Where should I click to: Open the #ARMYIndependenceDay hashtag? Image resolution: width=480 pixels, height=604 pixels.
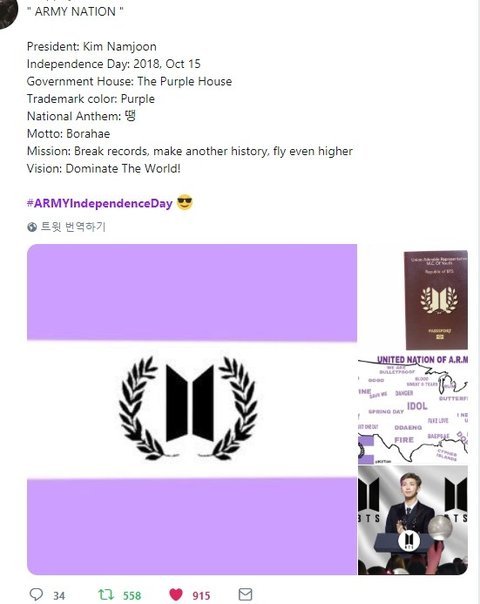pyautogui.click(x=99, y=203)
